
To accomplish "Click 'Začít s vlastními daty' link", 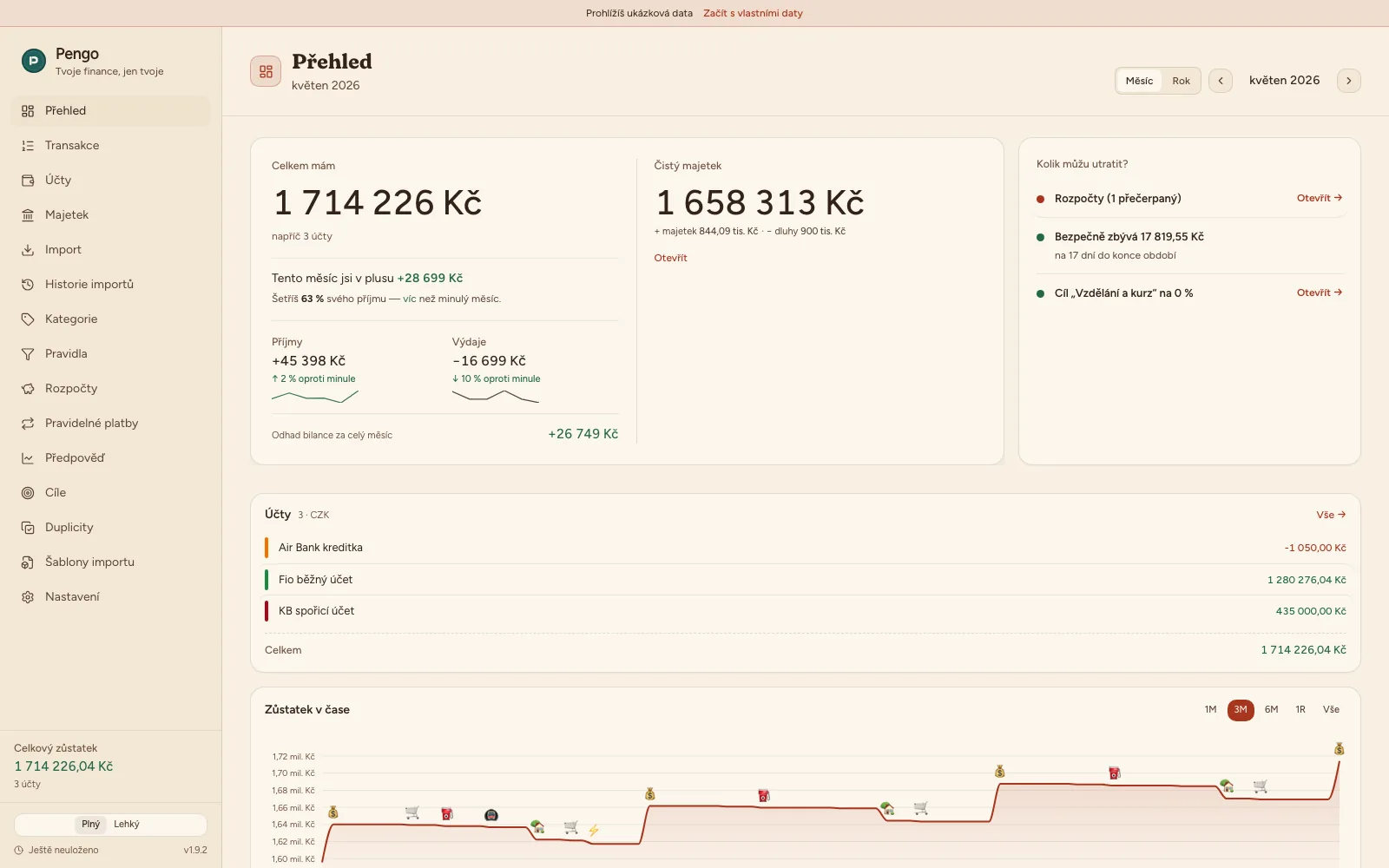I will click(753, 13).
